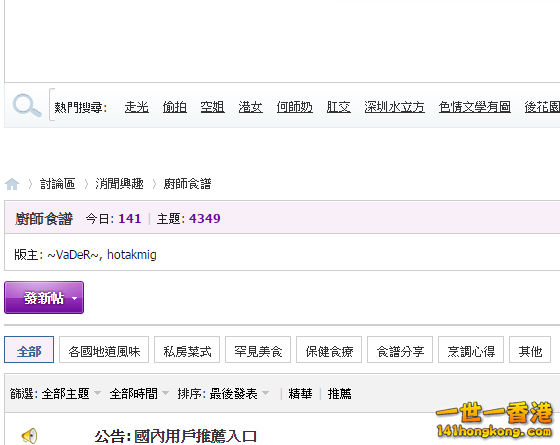Select the 其他 category tab

530,350
